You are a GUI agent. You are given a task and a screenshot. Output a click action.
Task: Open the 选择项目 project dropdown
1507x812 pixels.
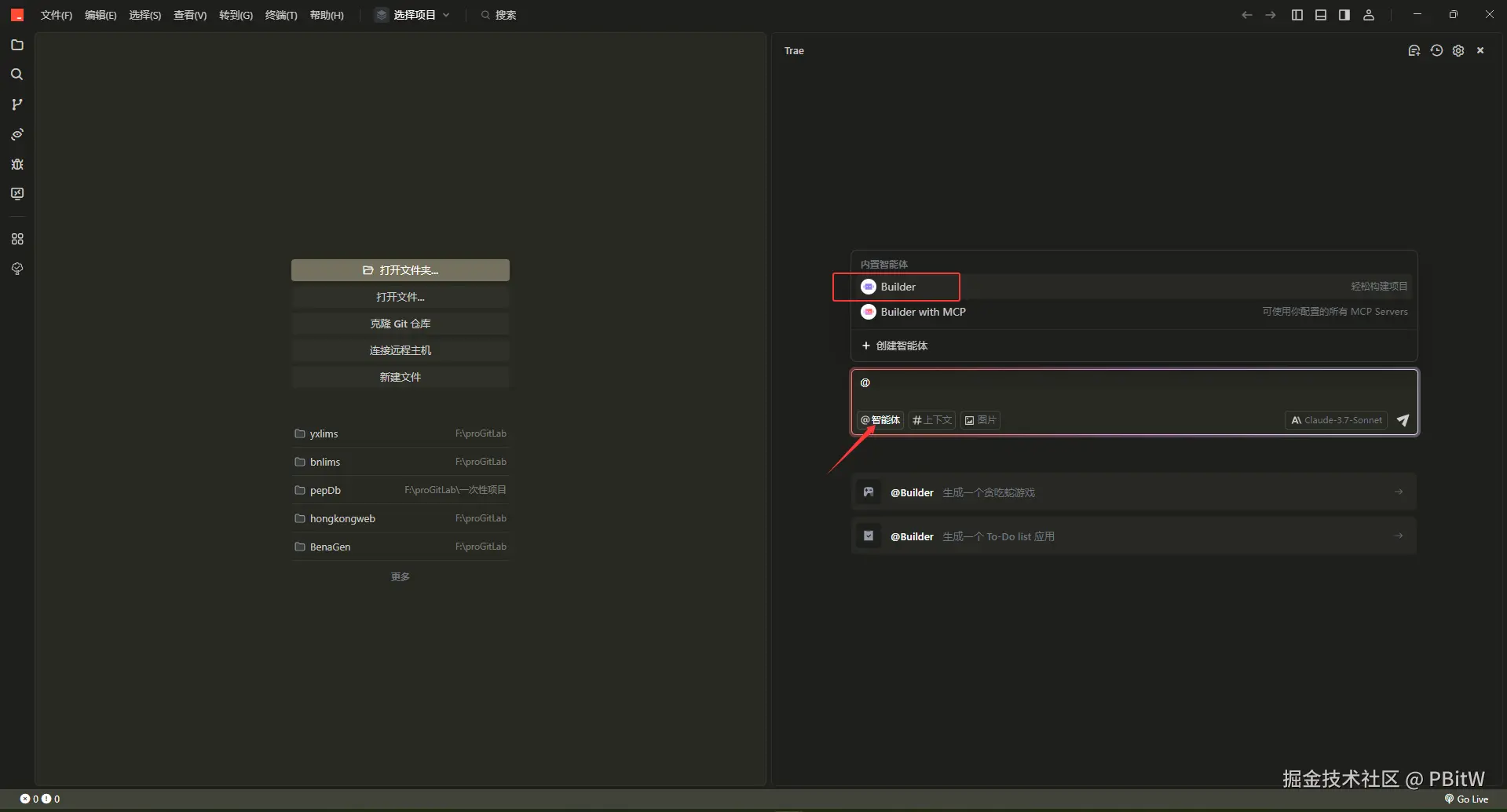(x=413, y=15)
